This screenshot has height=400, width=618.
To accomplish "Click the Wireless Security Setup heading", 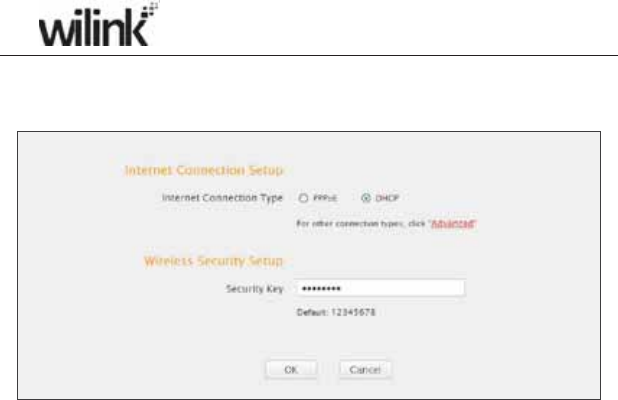I will pyautogui.click(x=213, y=261).
